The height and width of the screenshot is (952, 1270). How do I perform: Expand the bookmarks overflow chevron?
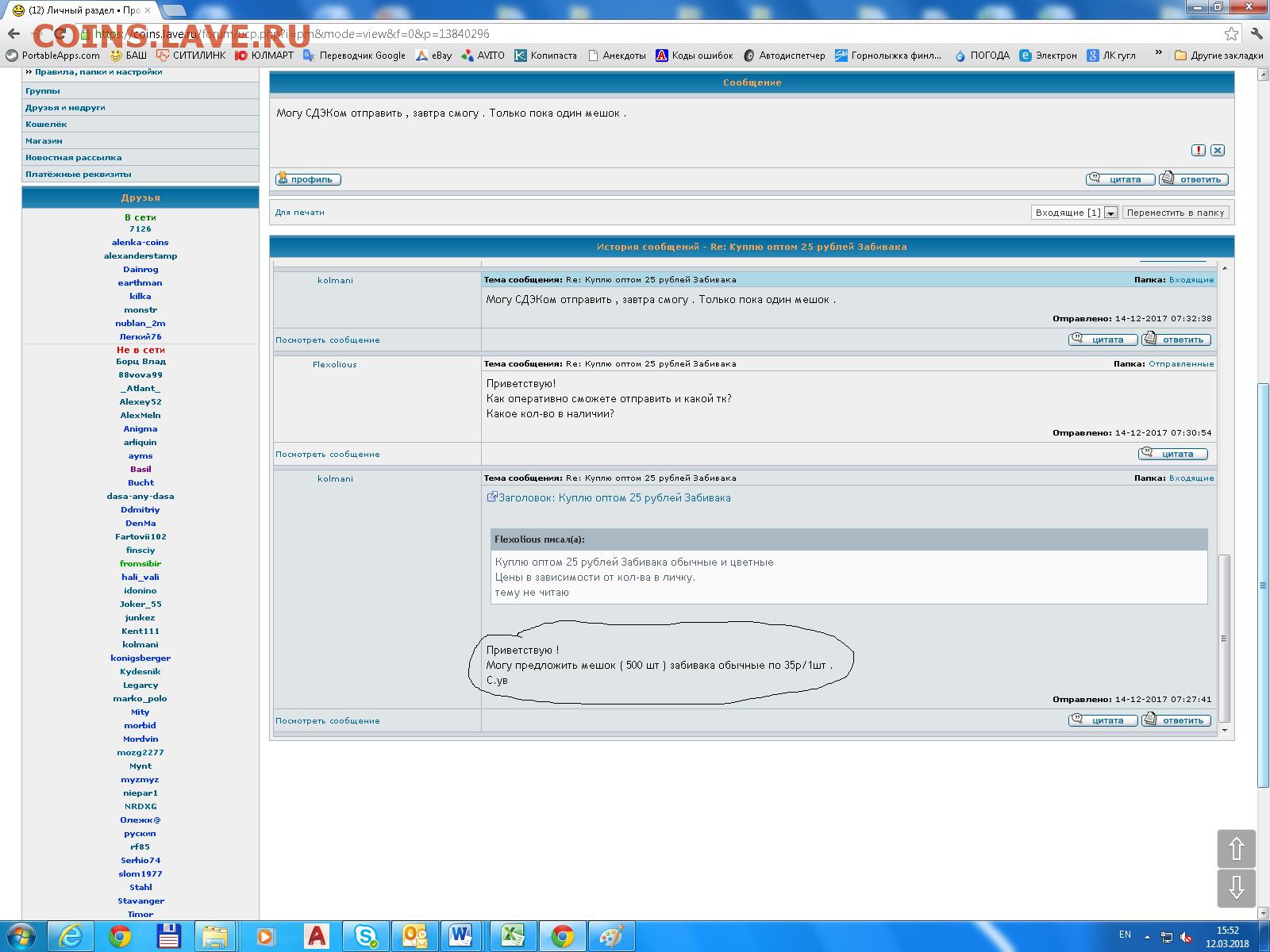pos(1158,54)
